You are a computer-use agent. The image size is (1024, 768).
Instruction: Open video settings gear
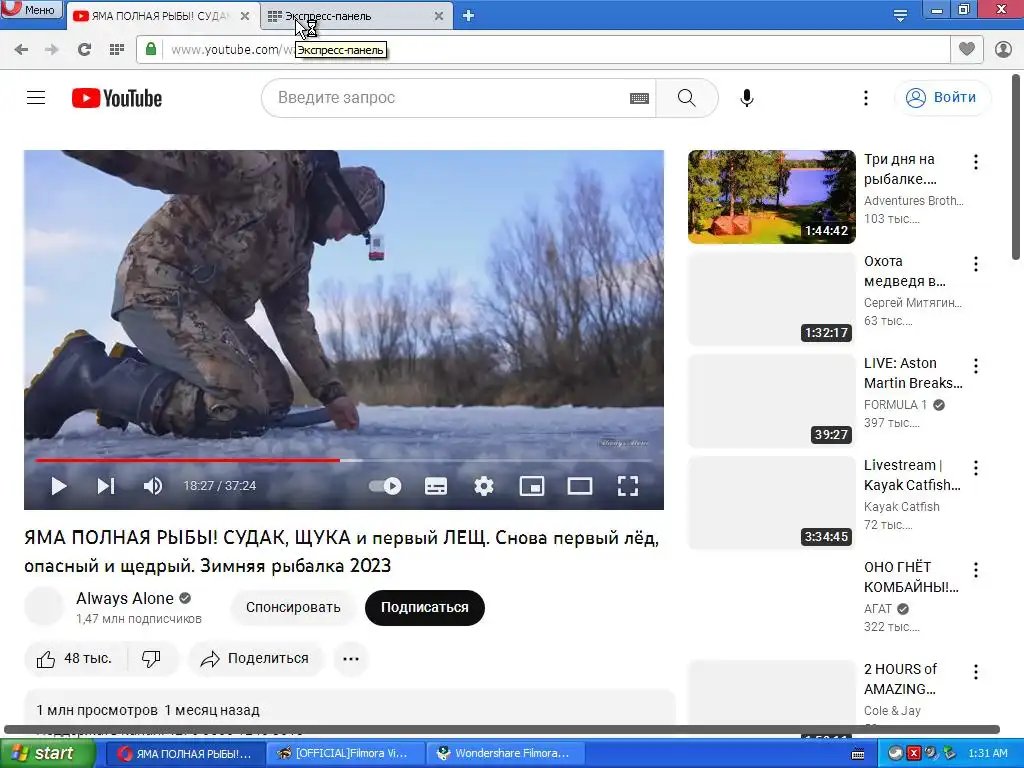(x=484, y=486)
